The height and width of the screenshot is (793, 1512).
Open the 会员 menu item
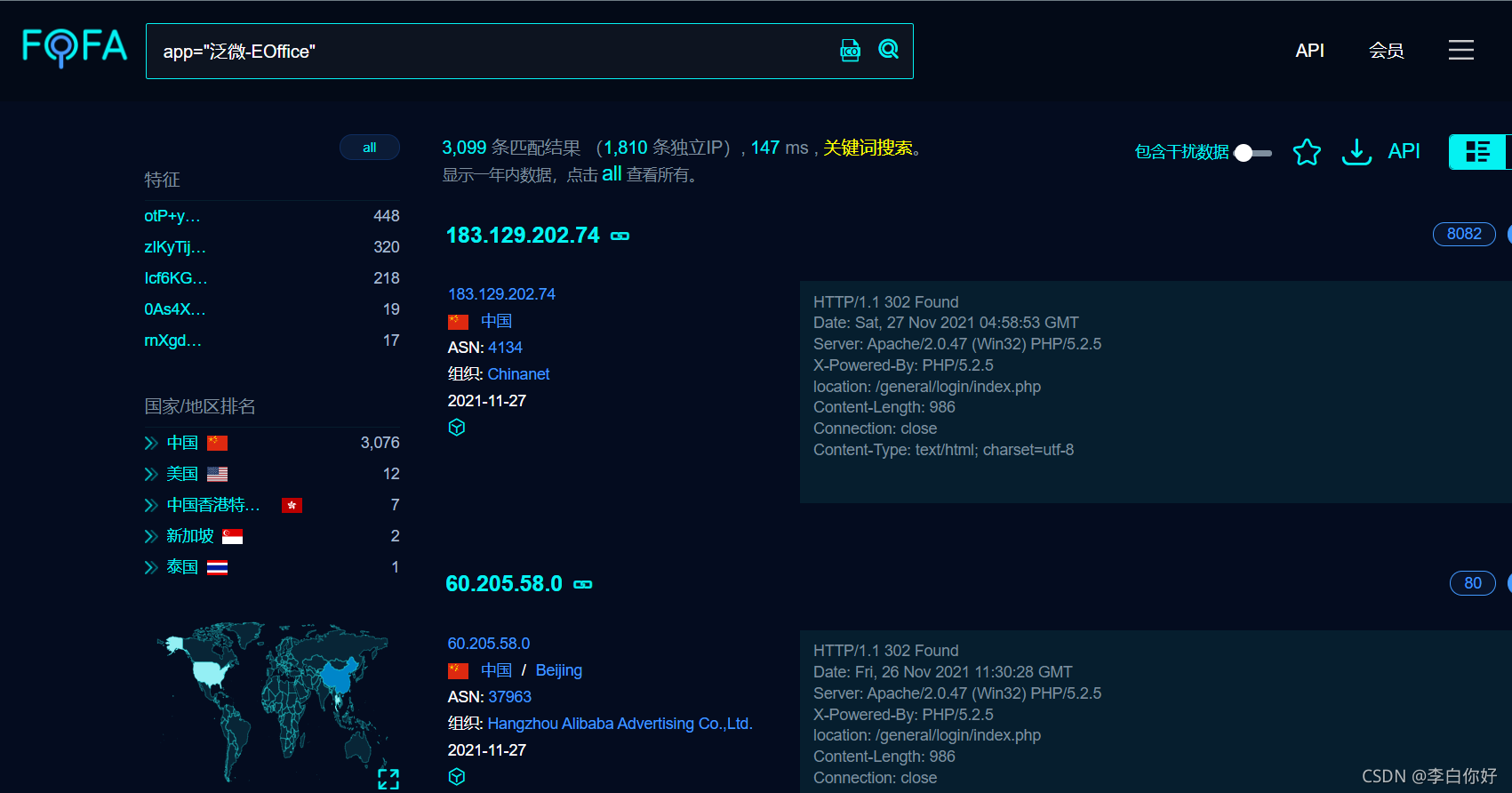click(x=1387, y=51)
